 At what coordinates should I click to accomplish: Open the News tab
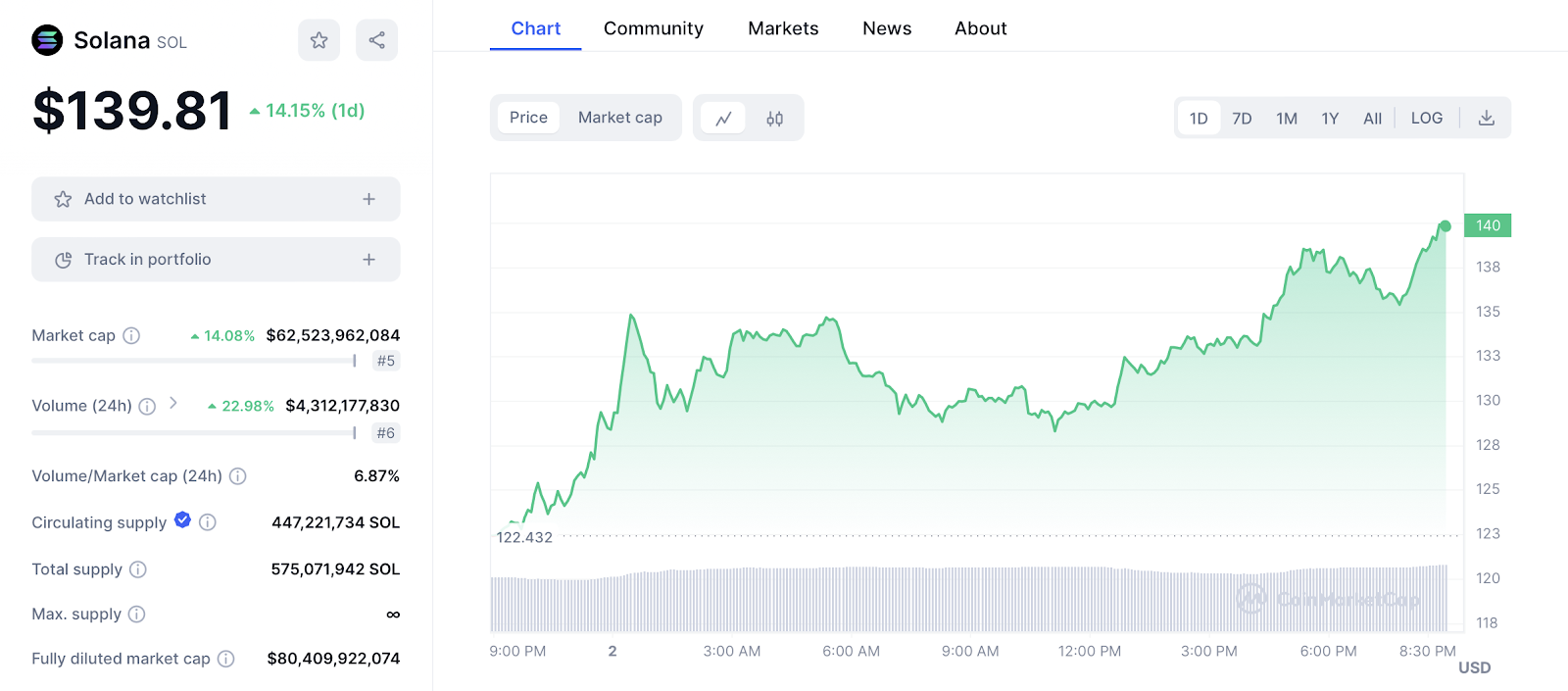(x=887, y=28)
